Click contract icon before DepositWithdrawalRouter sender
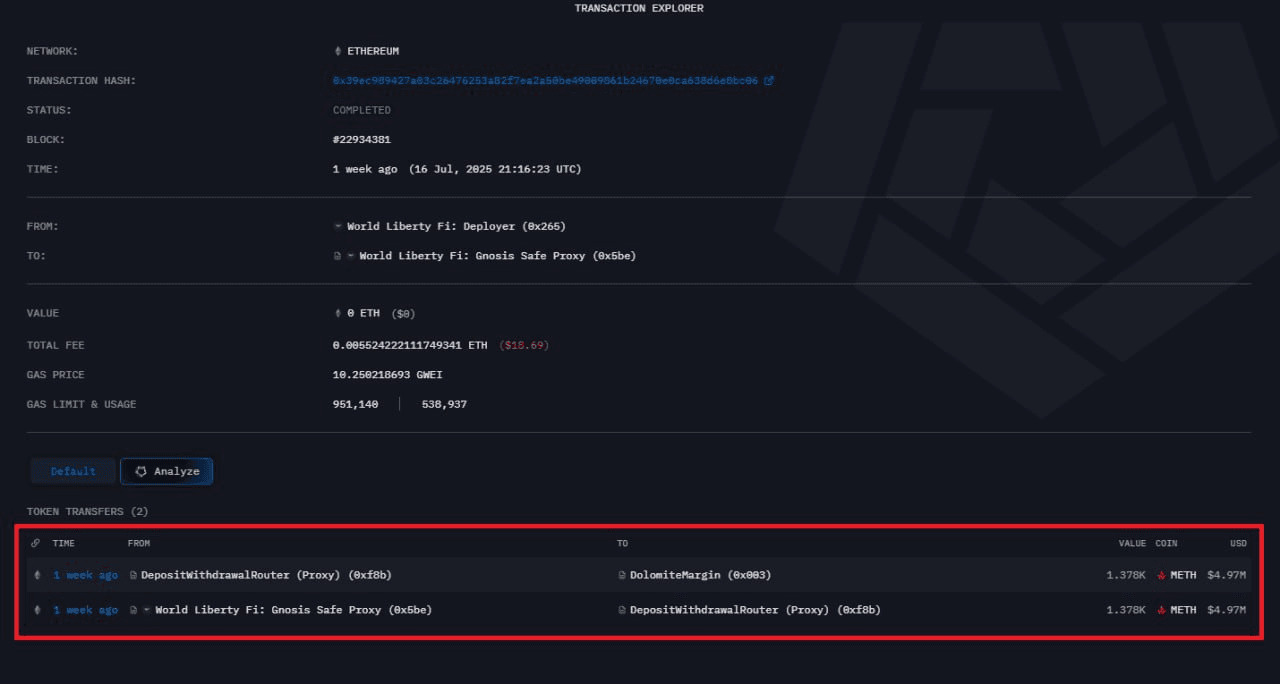The width and height of the screenshot is (1280, 684). point(133,575)
